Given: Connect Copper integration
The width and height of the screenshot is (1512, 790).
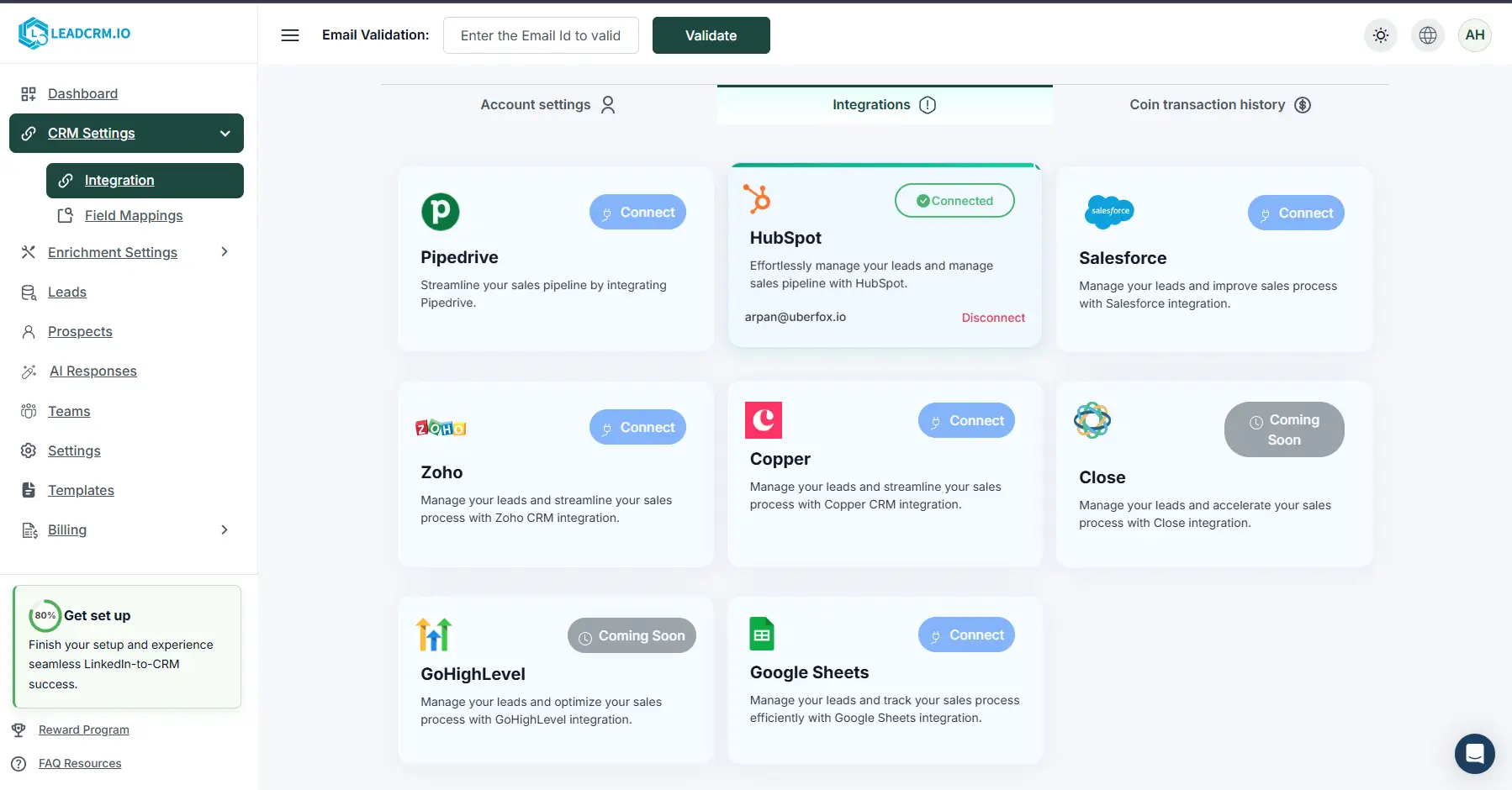Looking at the screenshot, I should coord(966,421).
